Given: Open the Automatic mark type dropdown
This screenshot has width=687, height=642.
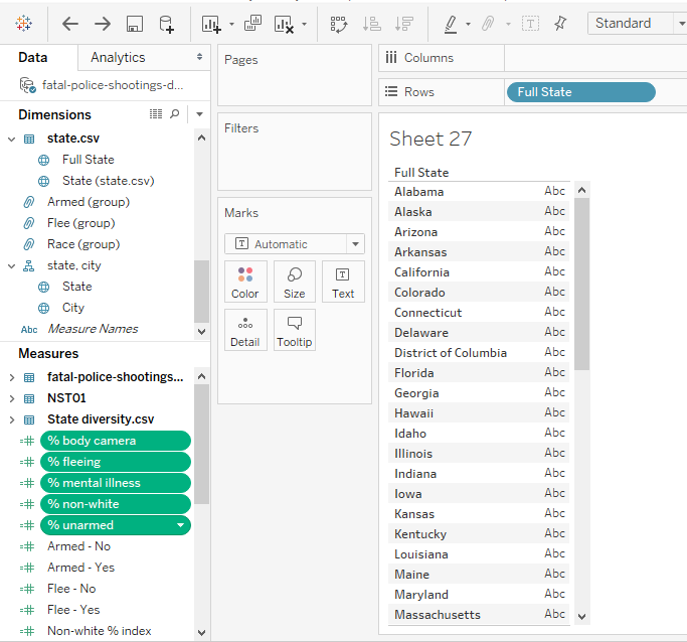Looking at the screenshot, I should pyautogui.click(x=294, y=244).
